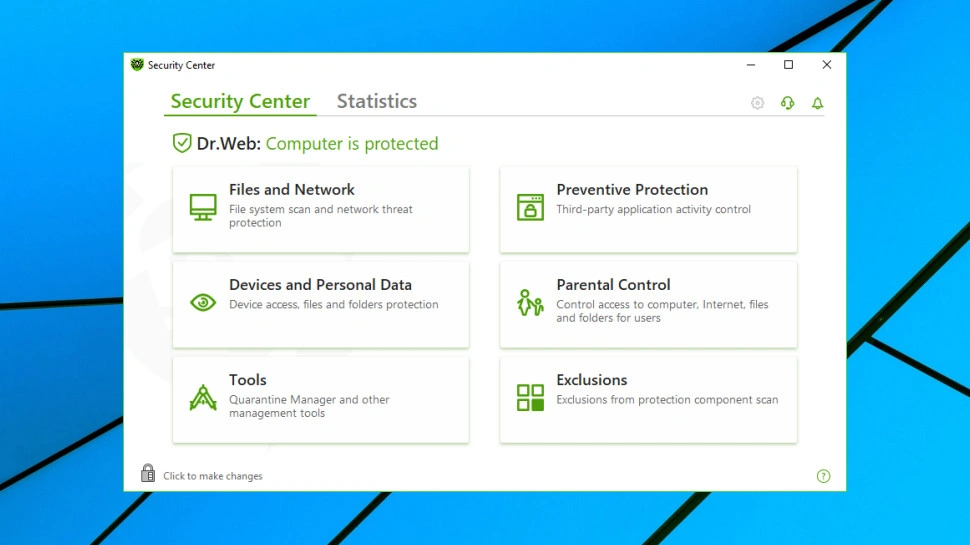Screen dimensions: 970x545
Task: Click the settings gear icon
Action: pos(757,103)
